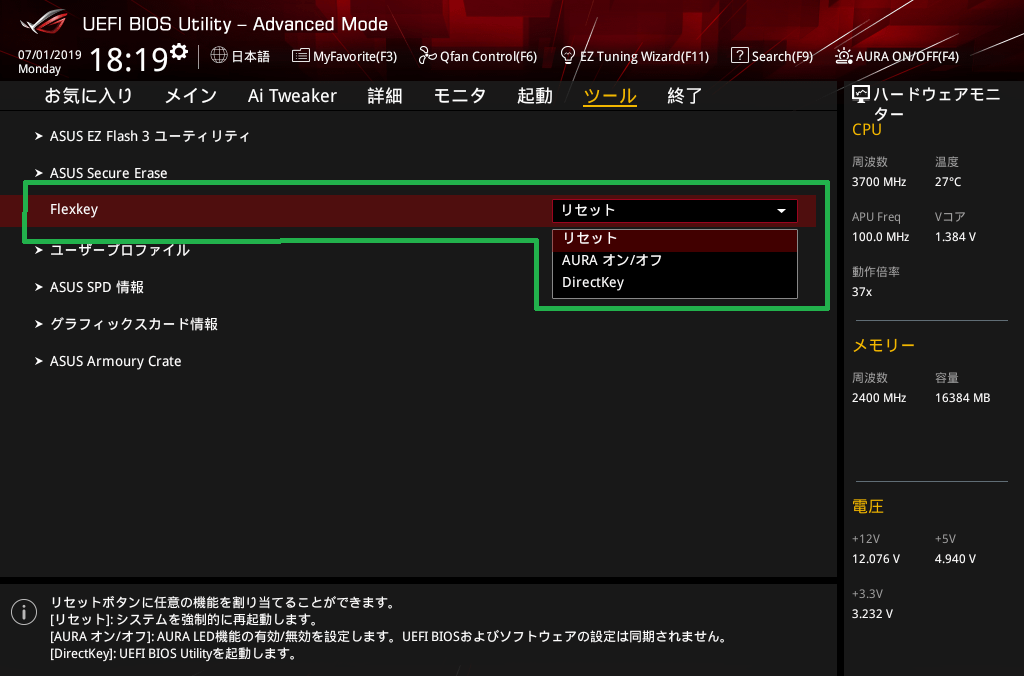Click the 100.0 MHz APU Freq value

tap(880, 237)
